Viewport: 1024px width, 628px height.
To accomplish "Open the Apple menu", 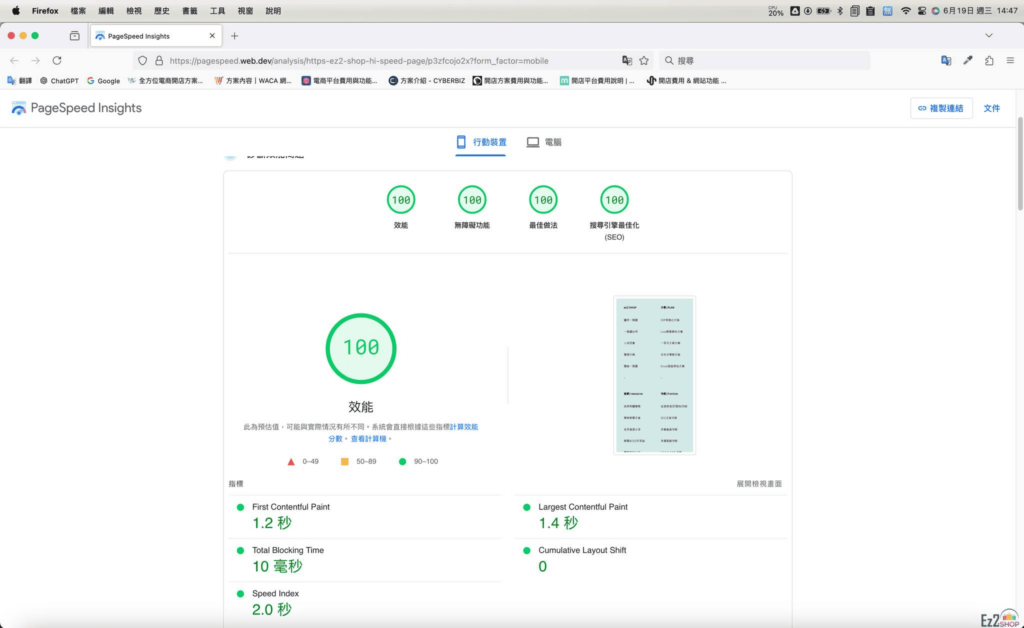I will pyautogui.click(x=16, y=10).
